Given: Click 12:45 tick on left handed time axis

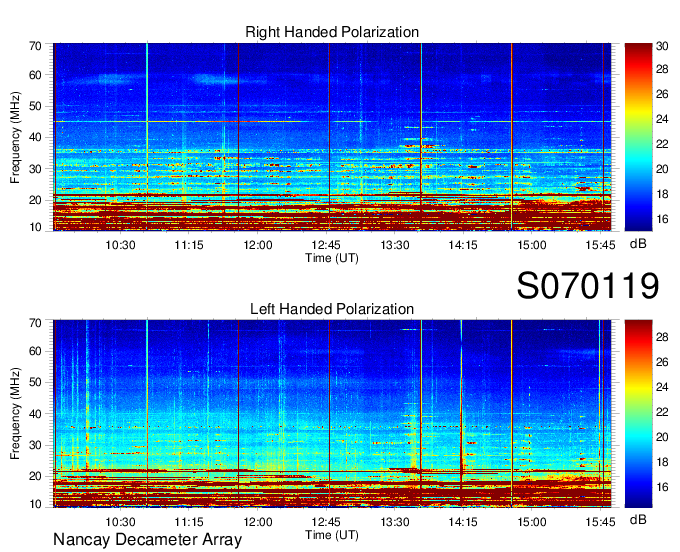Looking at the screenshot, I should 326,522.
